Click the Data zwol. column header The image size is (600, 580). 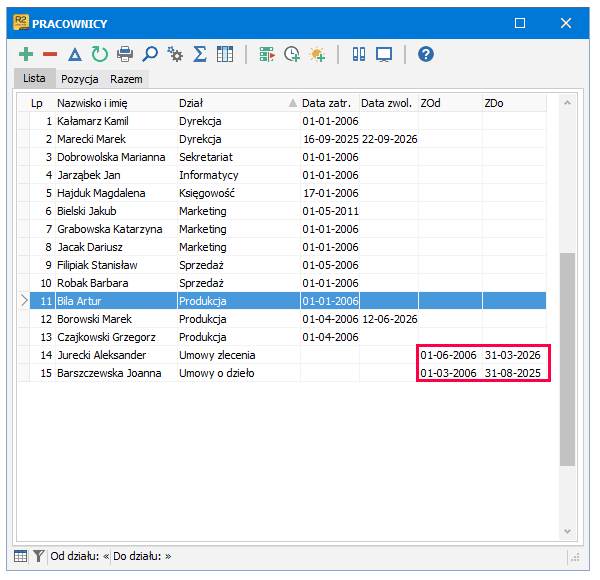point(389,103)
